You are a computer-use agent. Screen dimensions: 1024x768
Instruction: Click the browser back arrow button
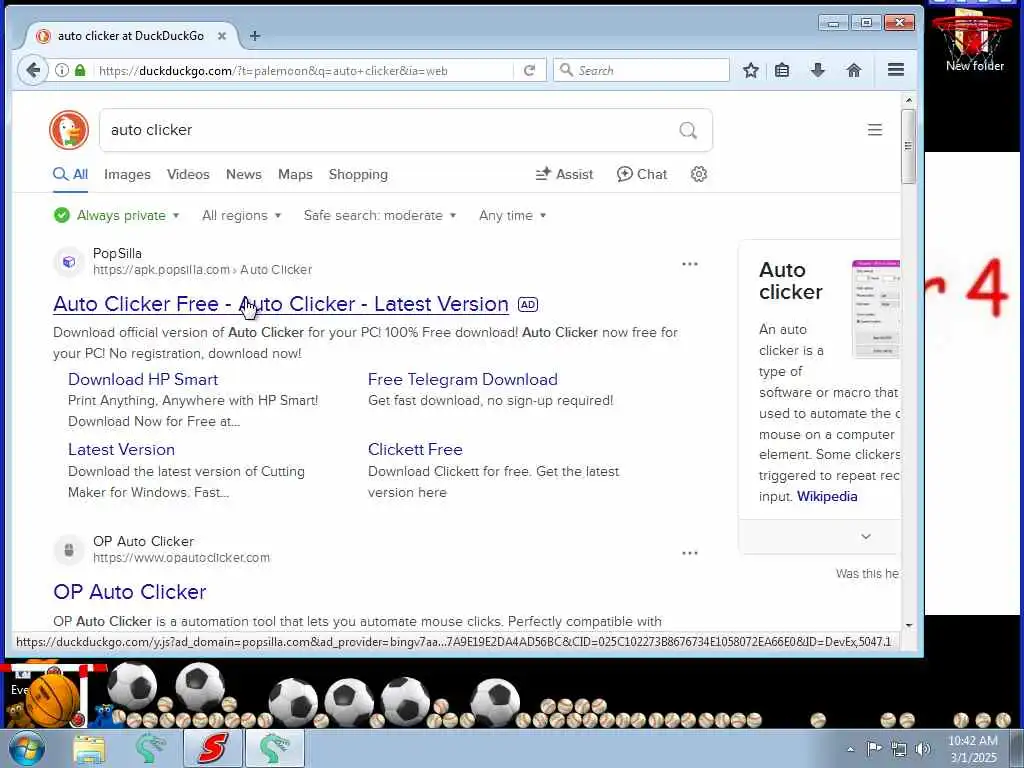click(x=33, y=70)
